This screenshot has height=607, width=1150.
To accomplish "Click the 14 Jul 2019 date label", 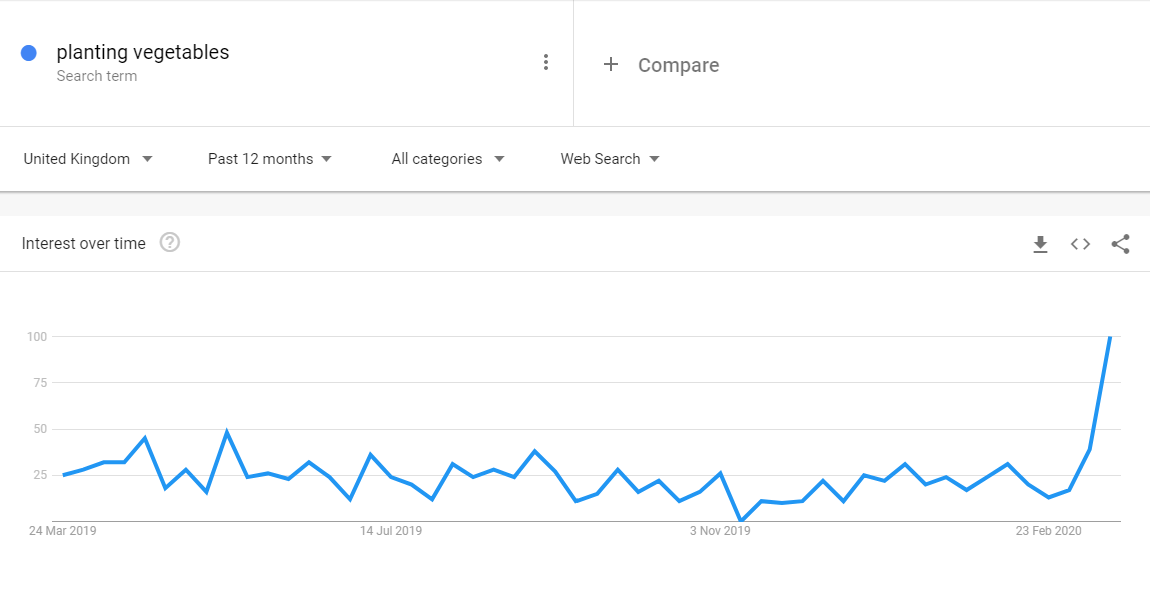I will tap(391, 531).
